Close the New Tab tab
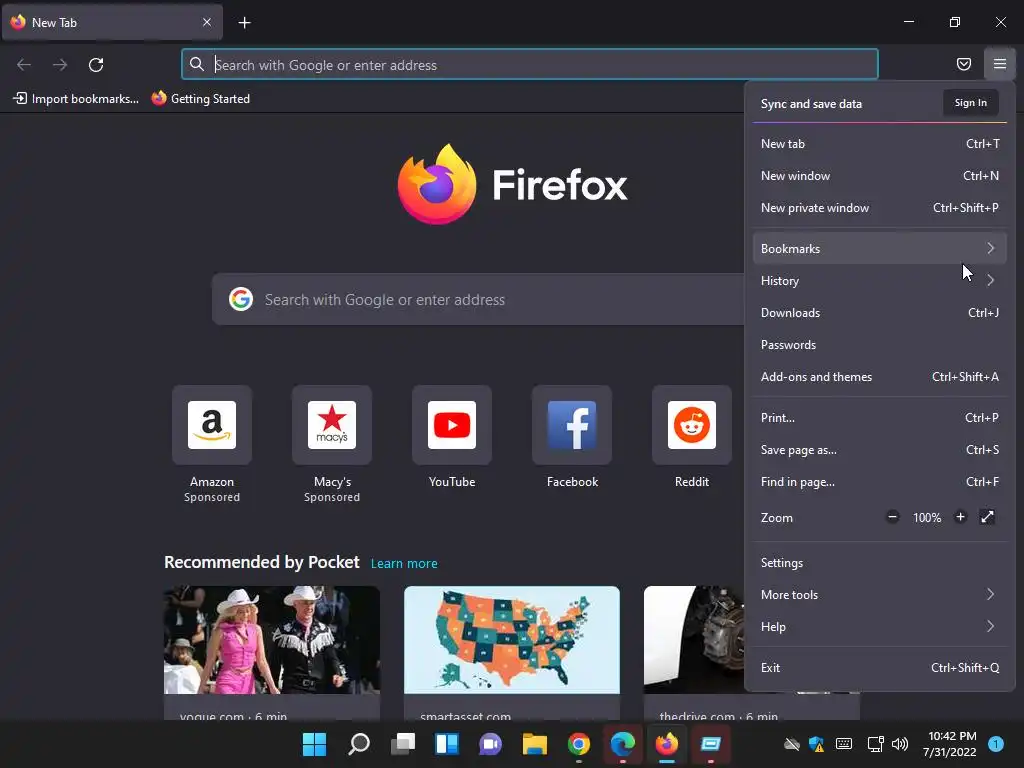 tap(206, 22)
